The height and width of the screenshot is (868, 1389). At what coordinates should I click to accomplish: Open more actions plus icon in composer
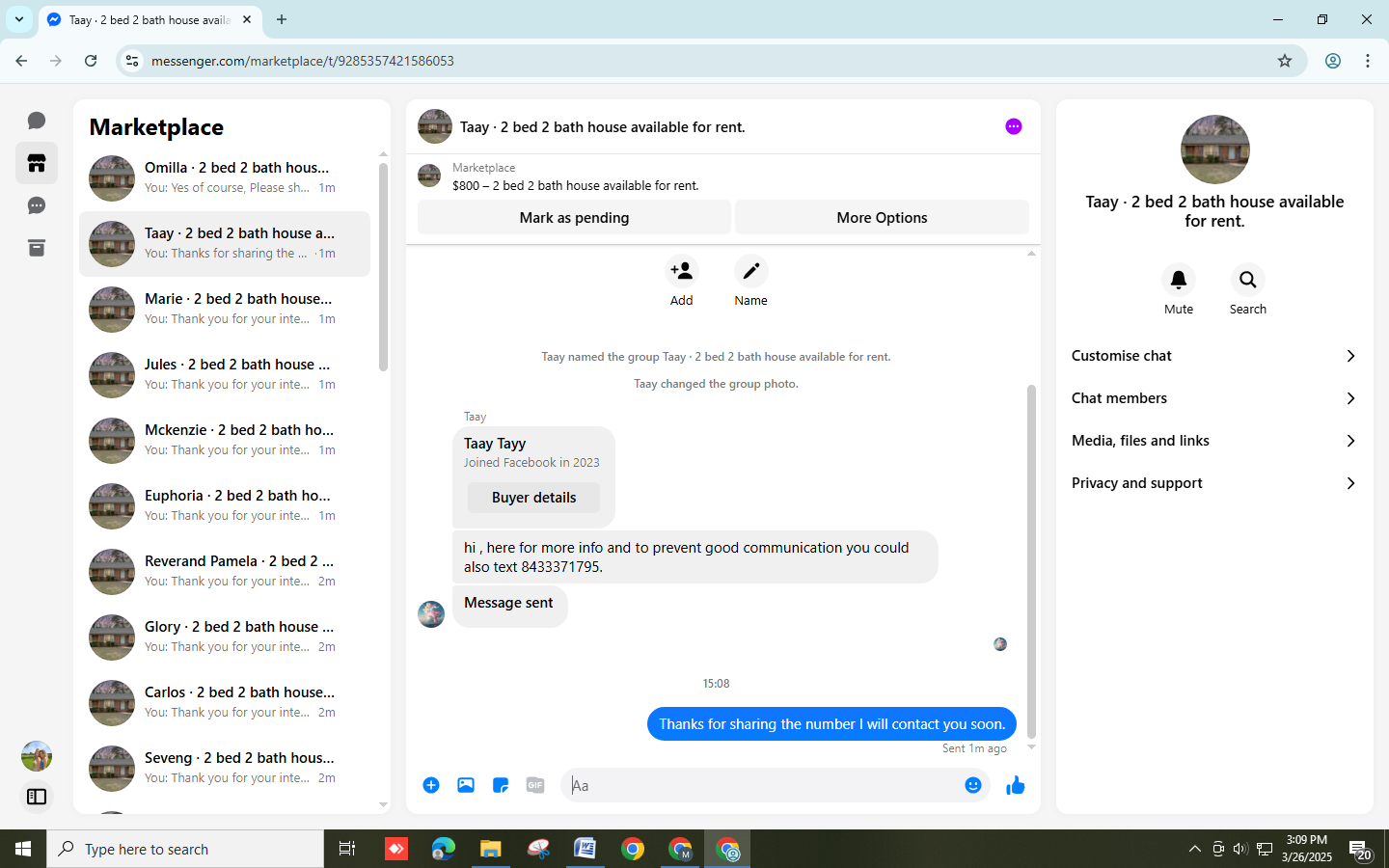click(431, 785)
